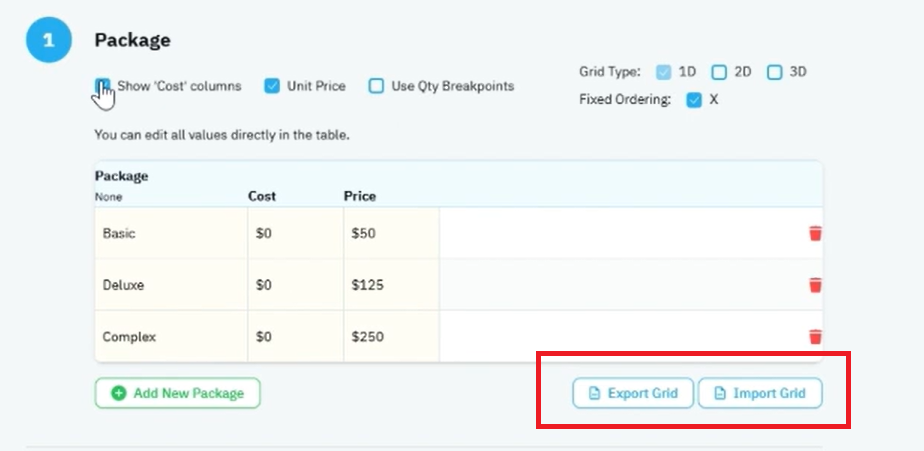The height and width of the screenshot is (451, 924).
Task: Click the Export Grid button
Action: click(633, 393)
